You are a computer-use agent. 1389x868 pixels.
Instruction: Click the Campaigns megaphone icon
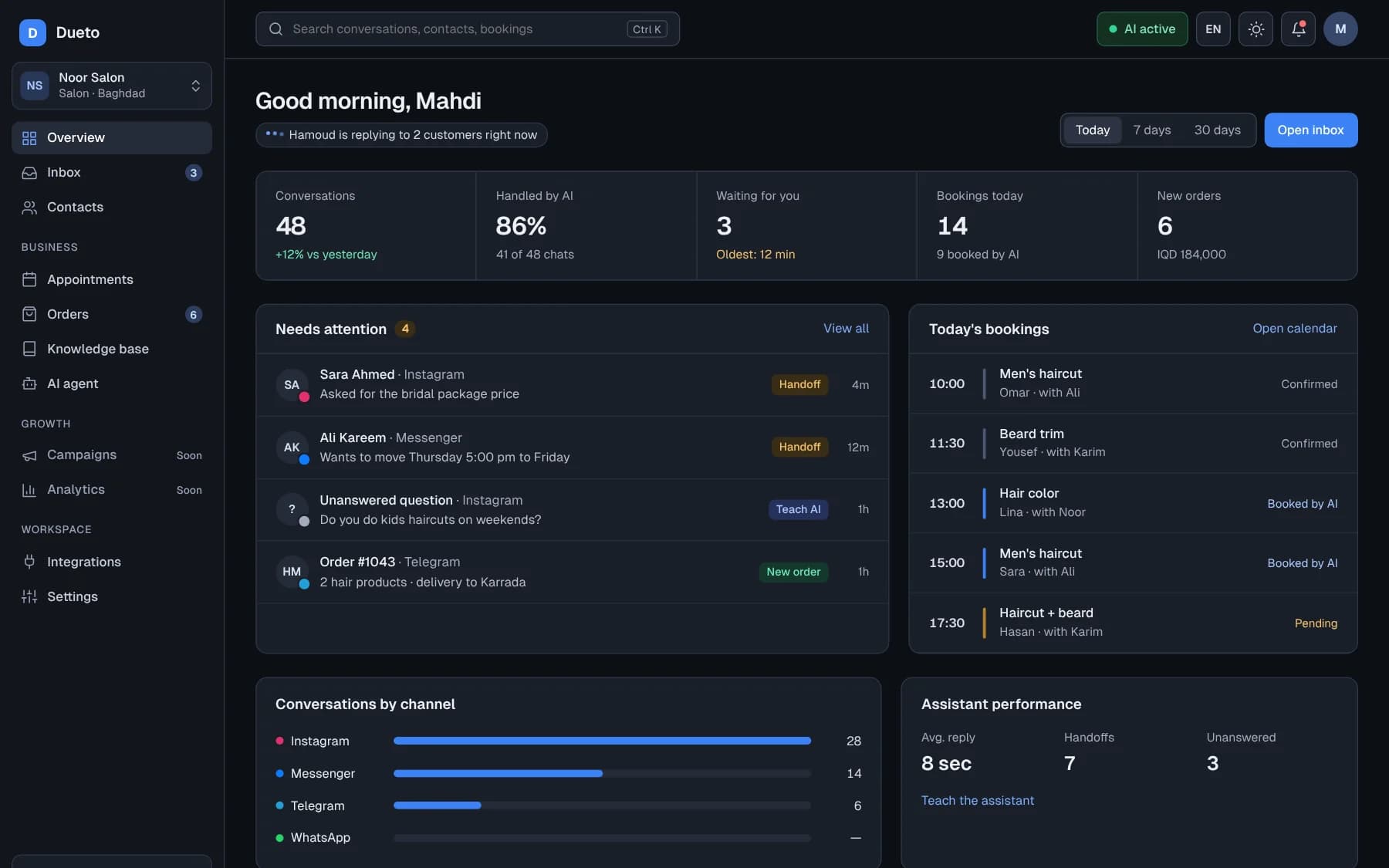[29, 455]
